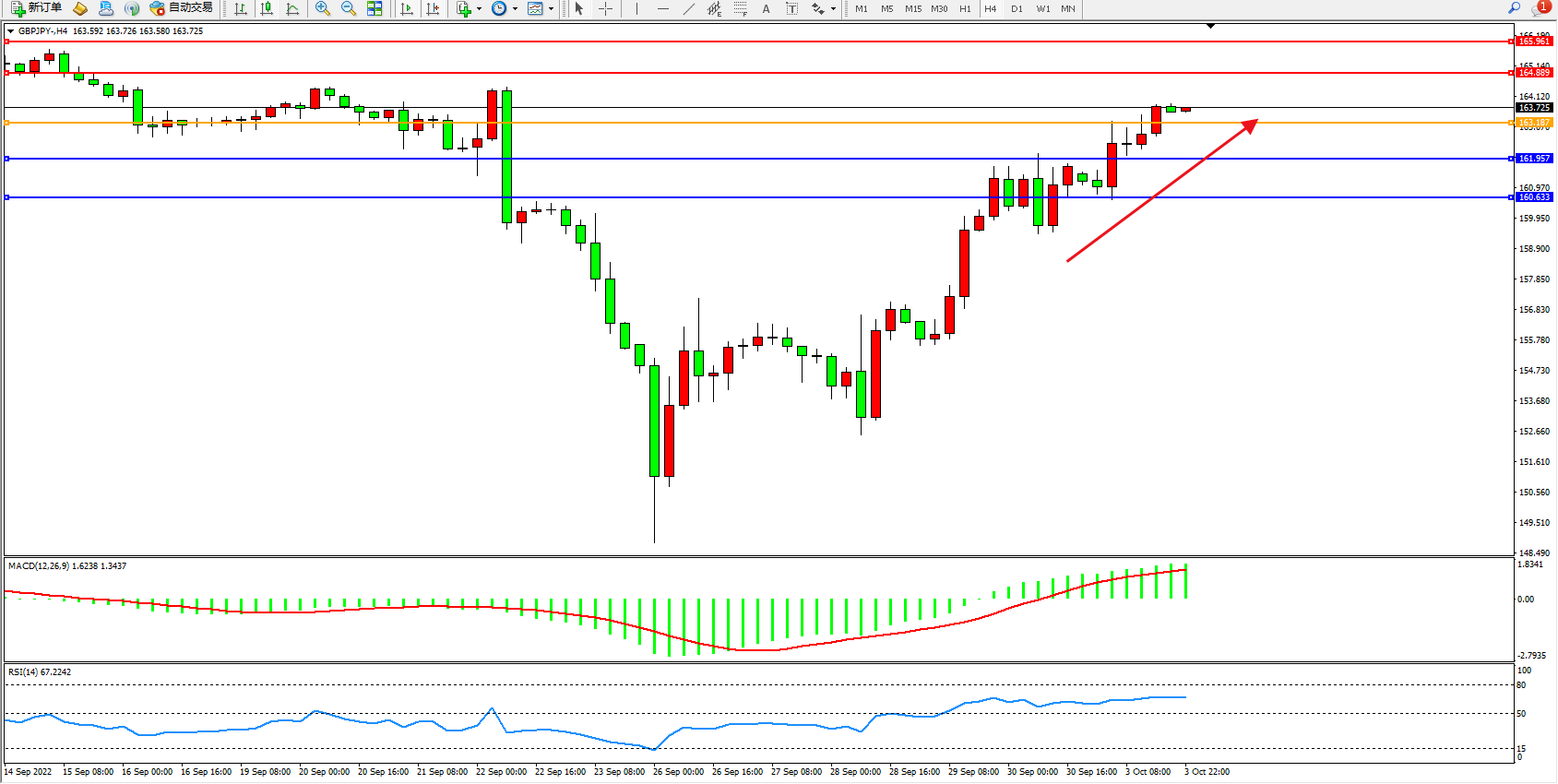Image resolution: width=1558 pixels, height=784 pixels.
Task: Switch chart to candlestick display
Action: coord(267,8)
